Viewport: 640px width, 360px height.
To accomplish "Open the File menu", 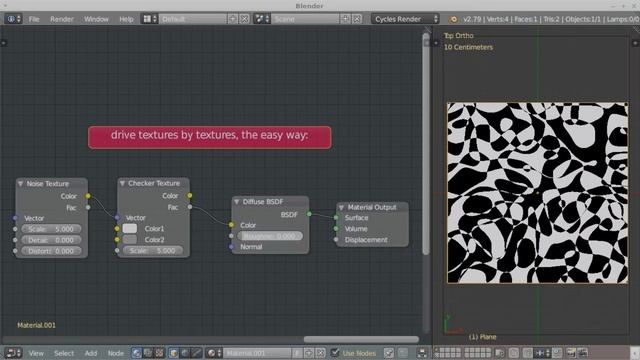I will pos(34,19).
